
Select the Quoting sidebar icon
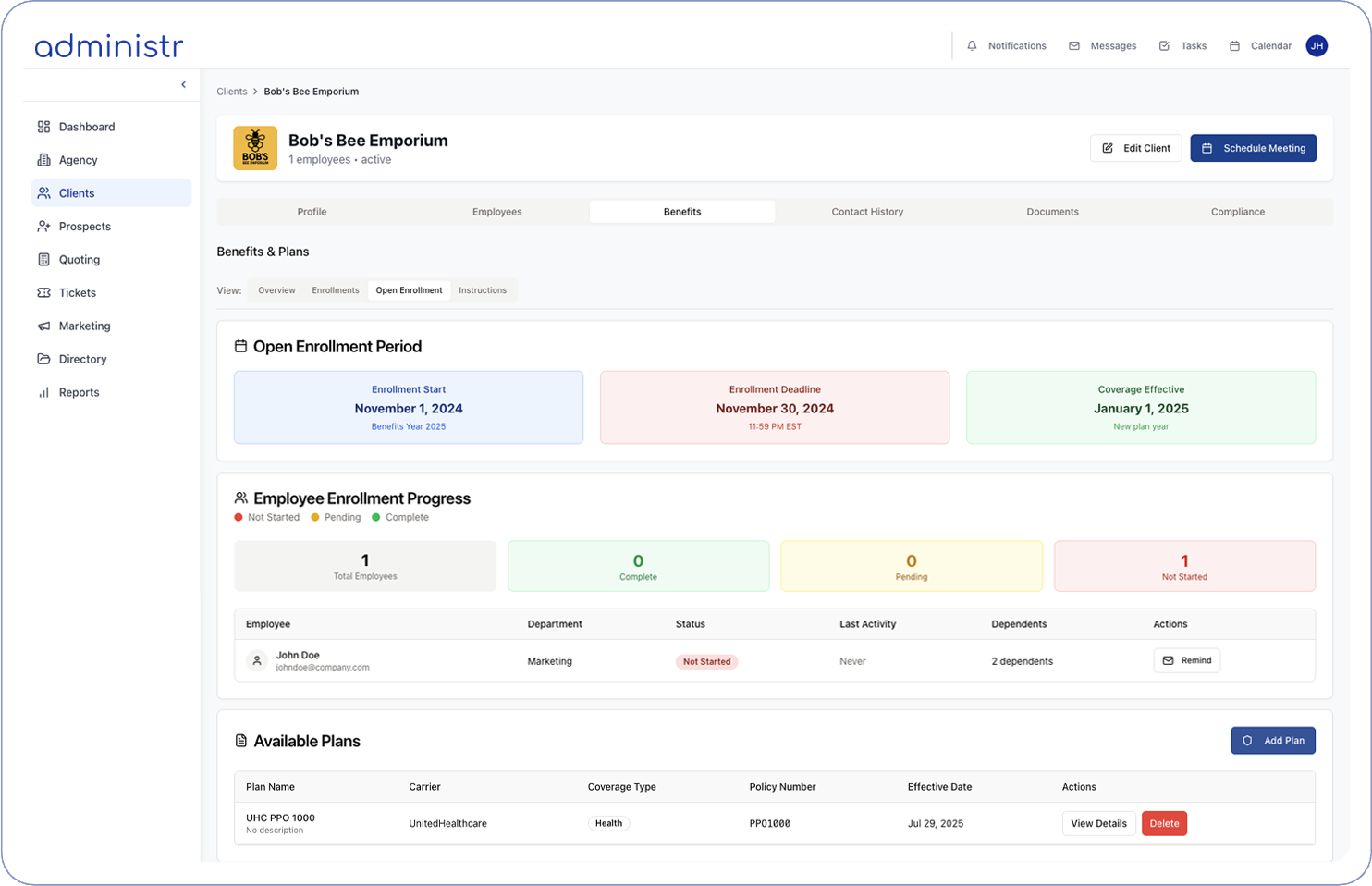(x=43, y=260)
